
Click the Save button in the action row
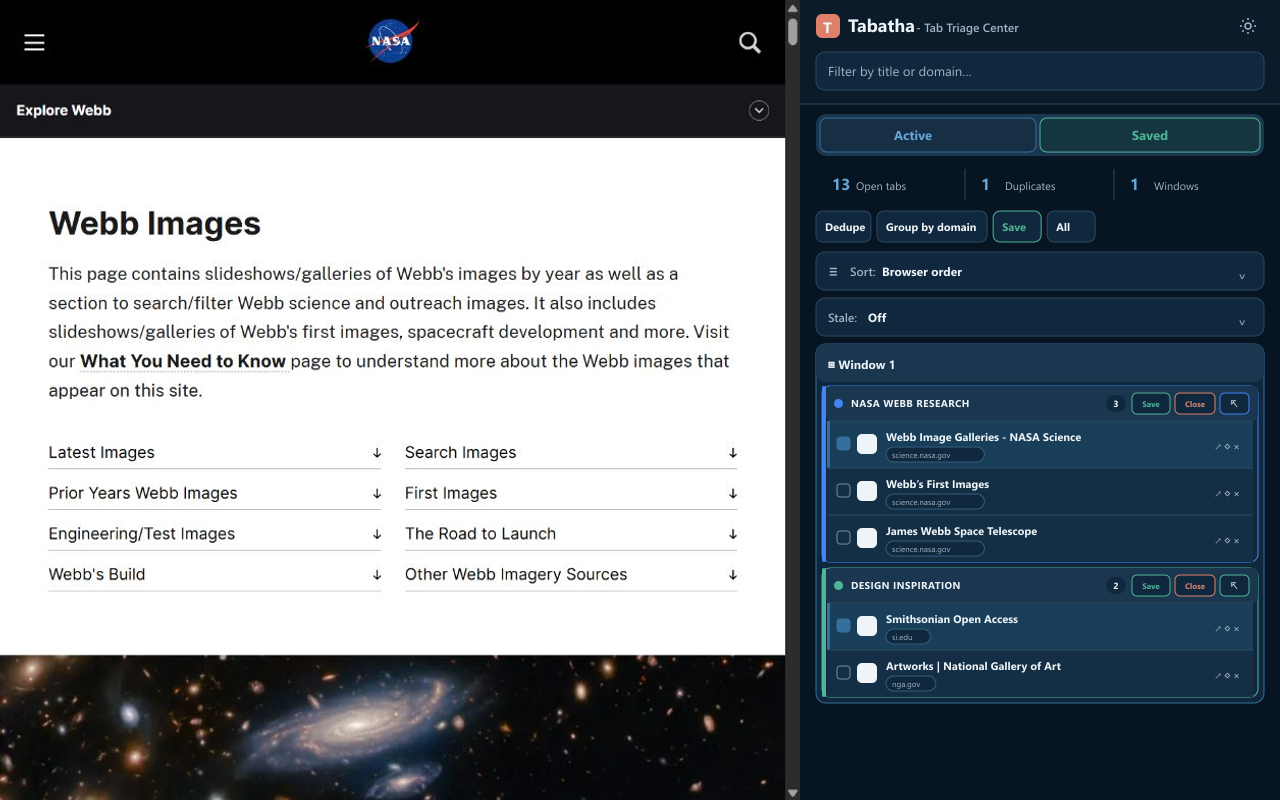(x=1016, y=227)
